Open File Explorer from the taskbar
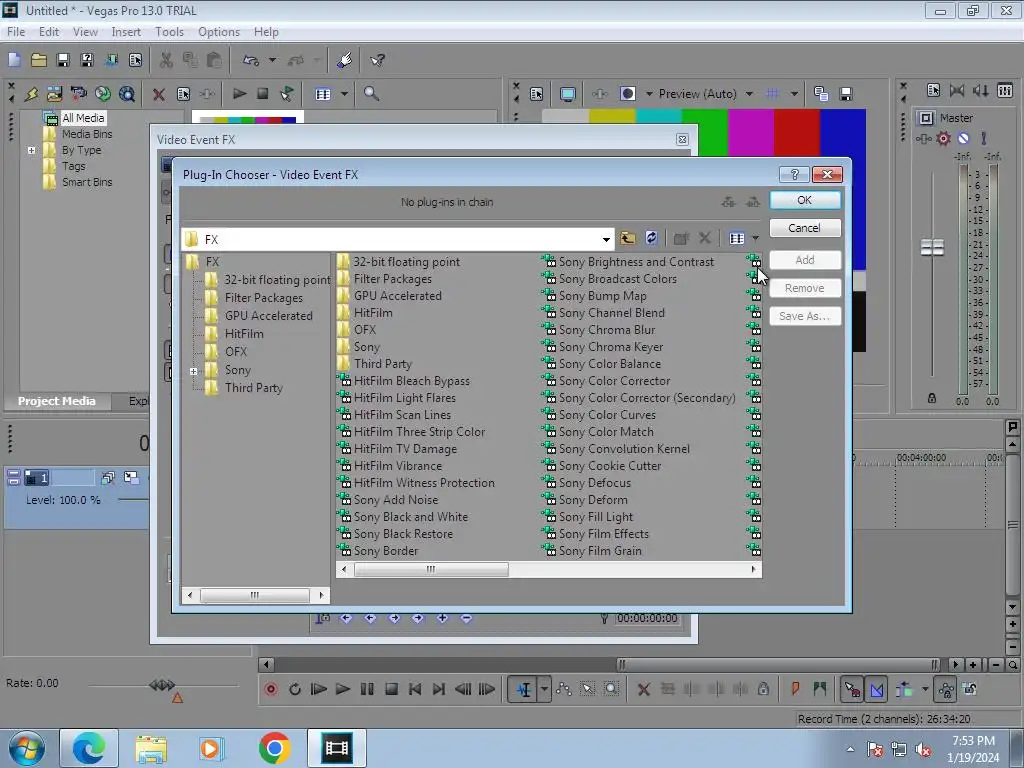Screen dimensions: 1024x768 point(151,748)
